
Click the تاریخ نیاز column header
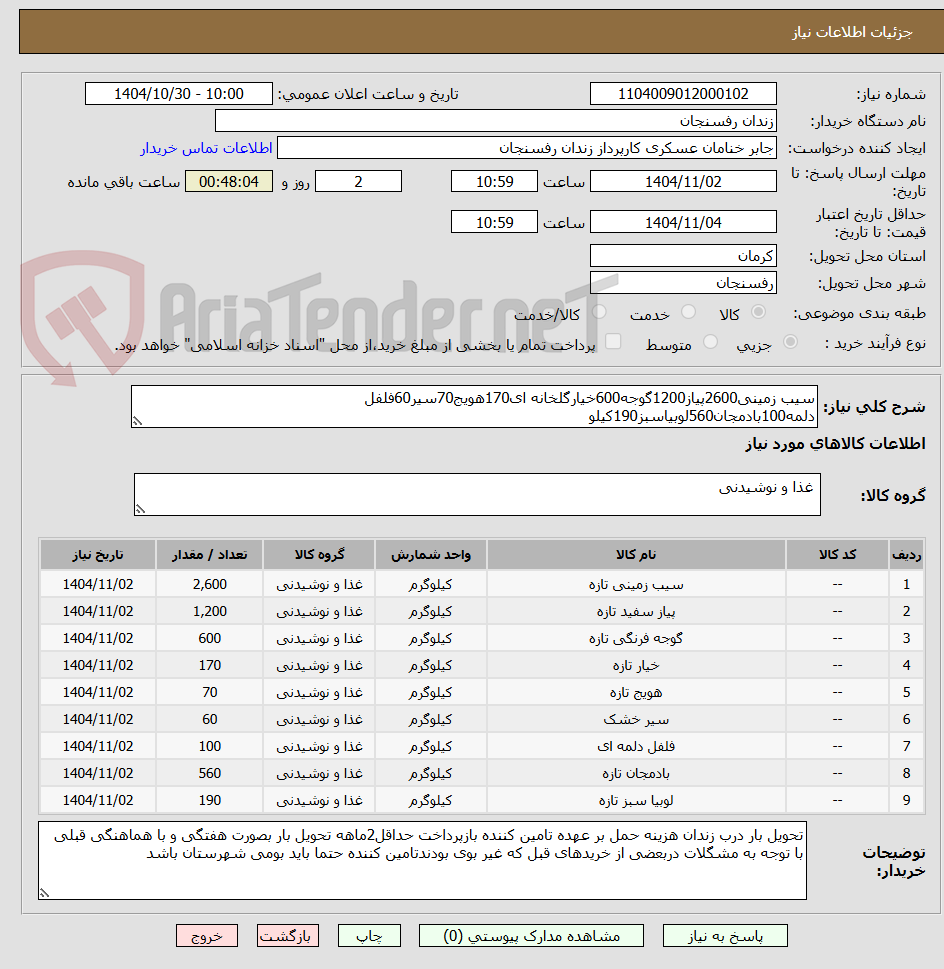point(98,554)
